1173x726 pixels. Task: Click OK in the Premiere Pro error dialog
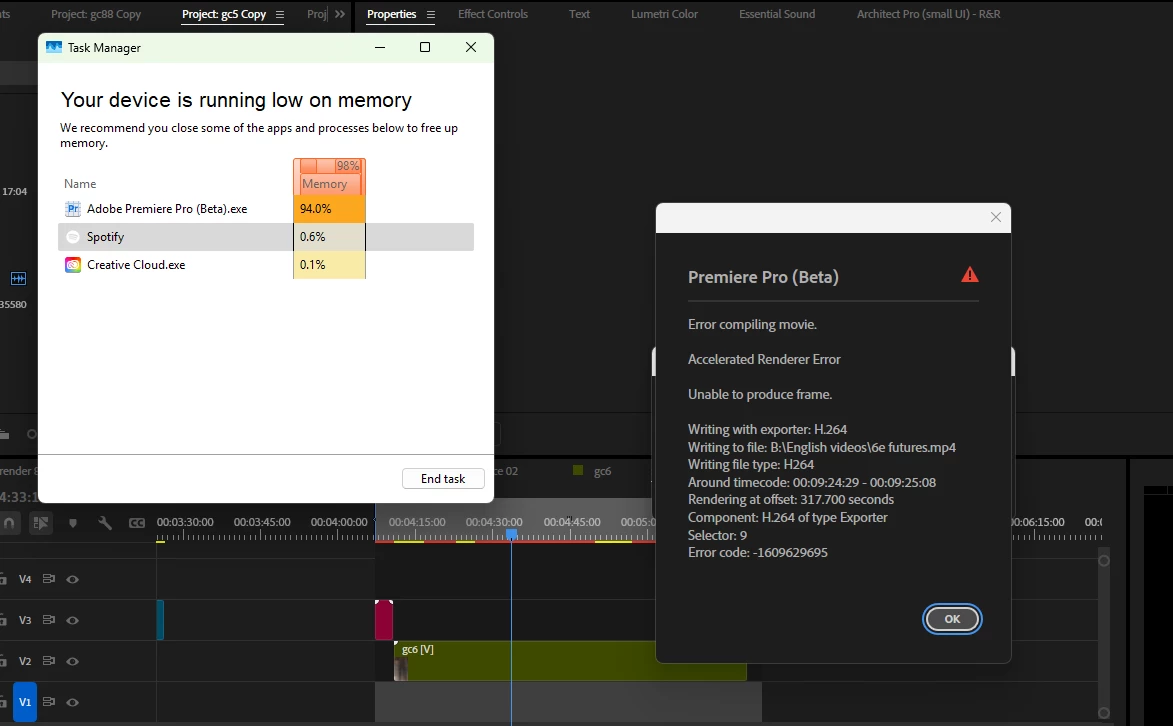952,619
